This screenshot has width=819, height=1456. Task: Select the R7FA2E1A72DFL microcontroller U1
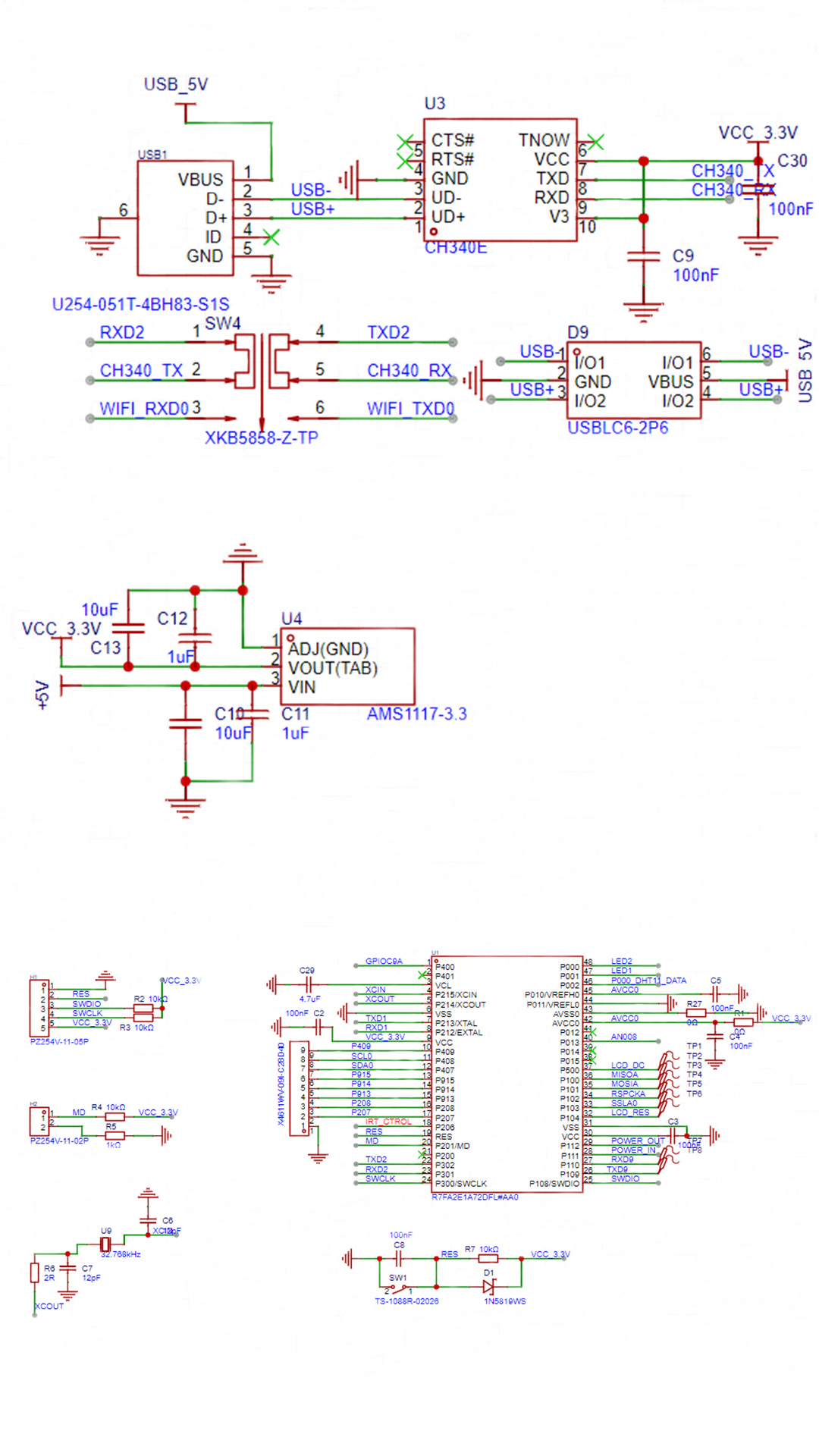coord(507,1073)
